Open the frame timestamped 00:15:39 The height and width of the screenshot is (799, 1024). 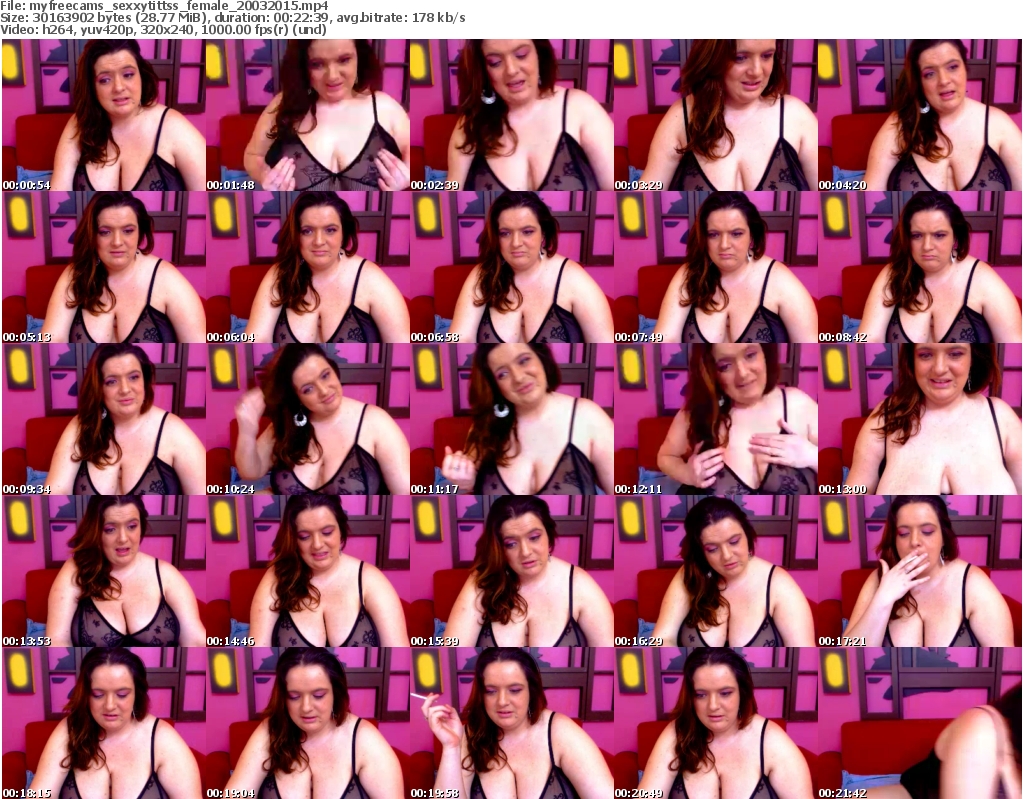click(511, 572)
